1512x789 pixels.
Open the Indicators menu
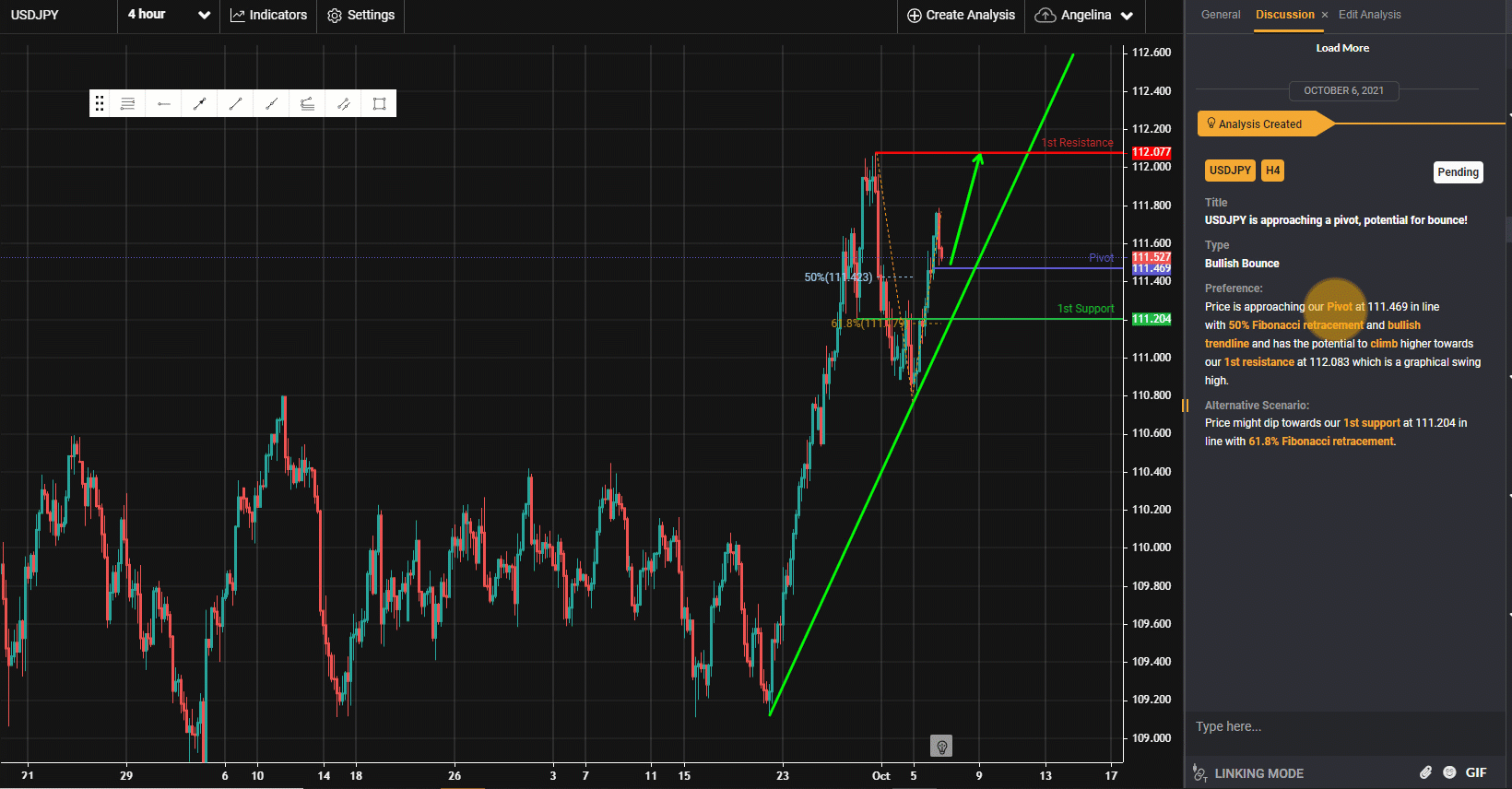268,15
